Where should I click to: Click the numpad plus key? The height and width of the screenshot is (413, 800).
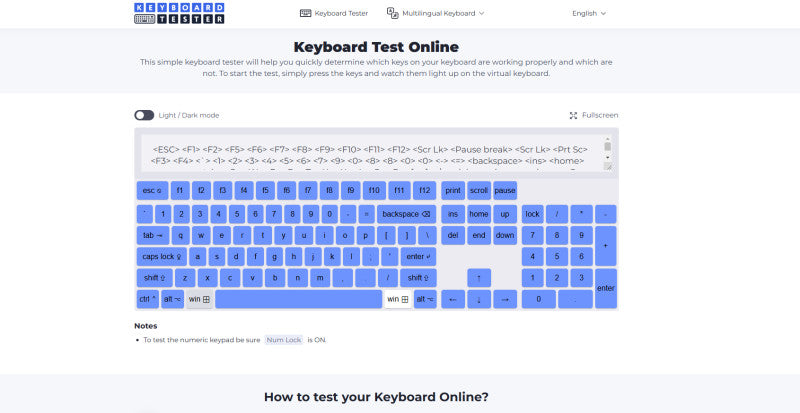pyautogui.click(x=606, y=246)
